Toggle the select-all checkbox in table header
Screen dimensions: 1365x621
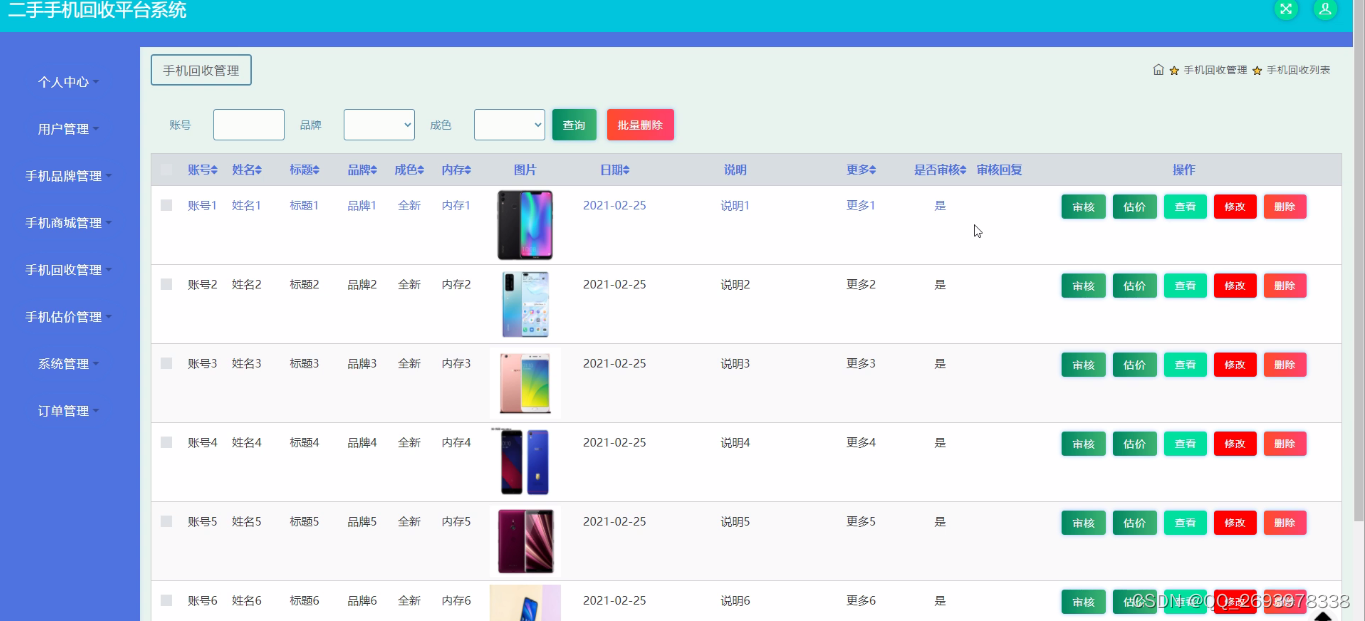[x=166, y=170]
